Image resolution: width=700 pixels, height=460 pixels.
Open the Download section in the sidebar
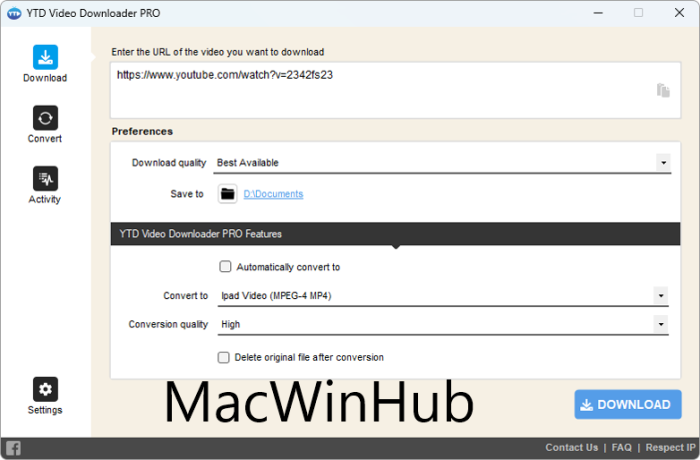45,64
